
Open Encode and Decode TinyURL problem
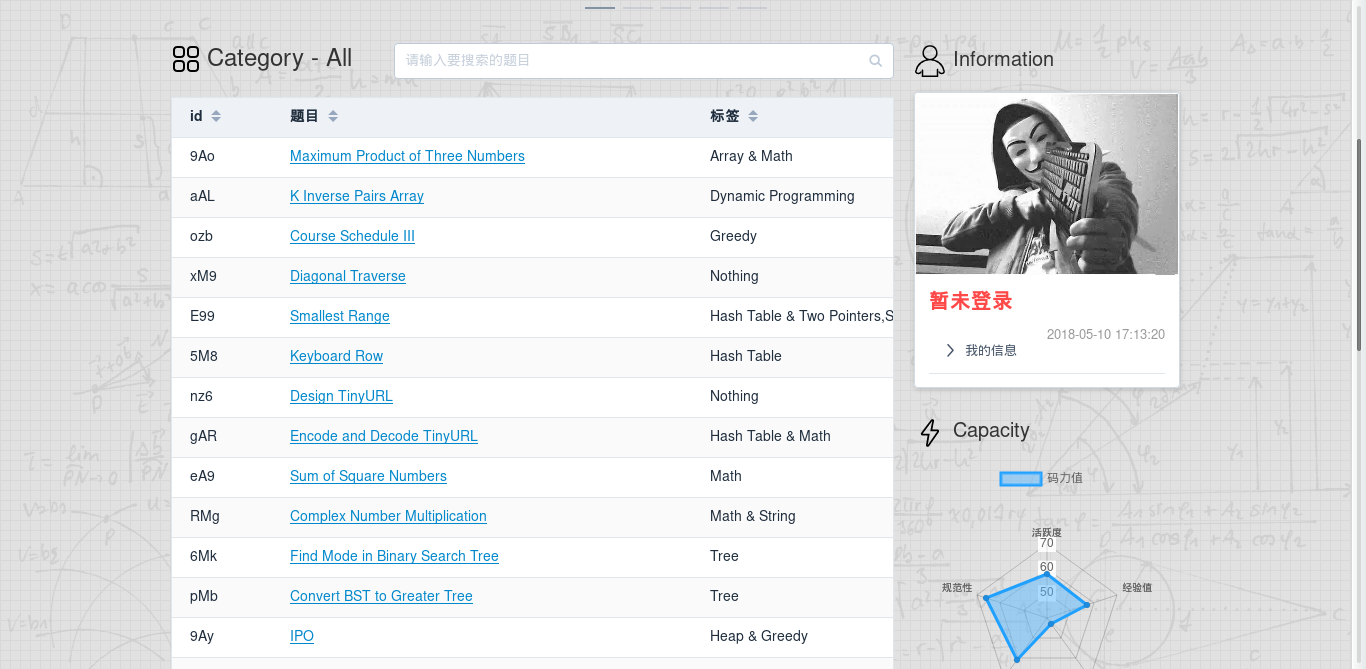click(384, 436)
